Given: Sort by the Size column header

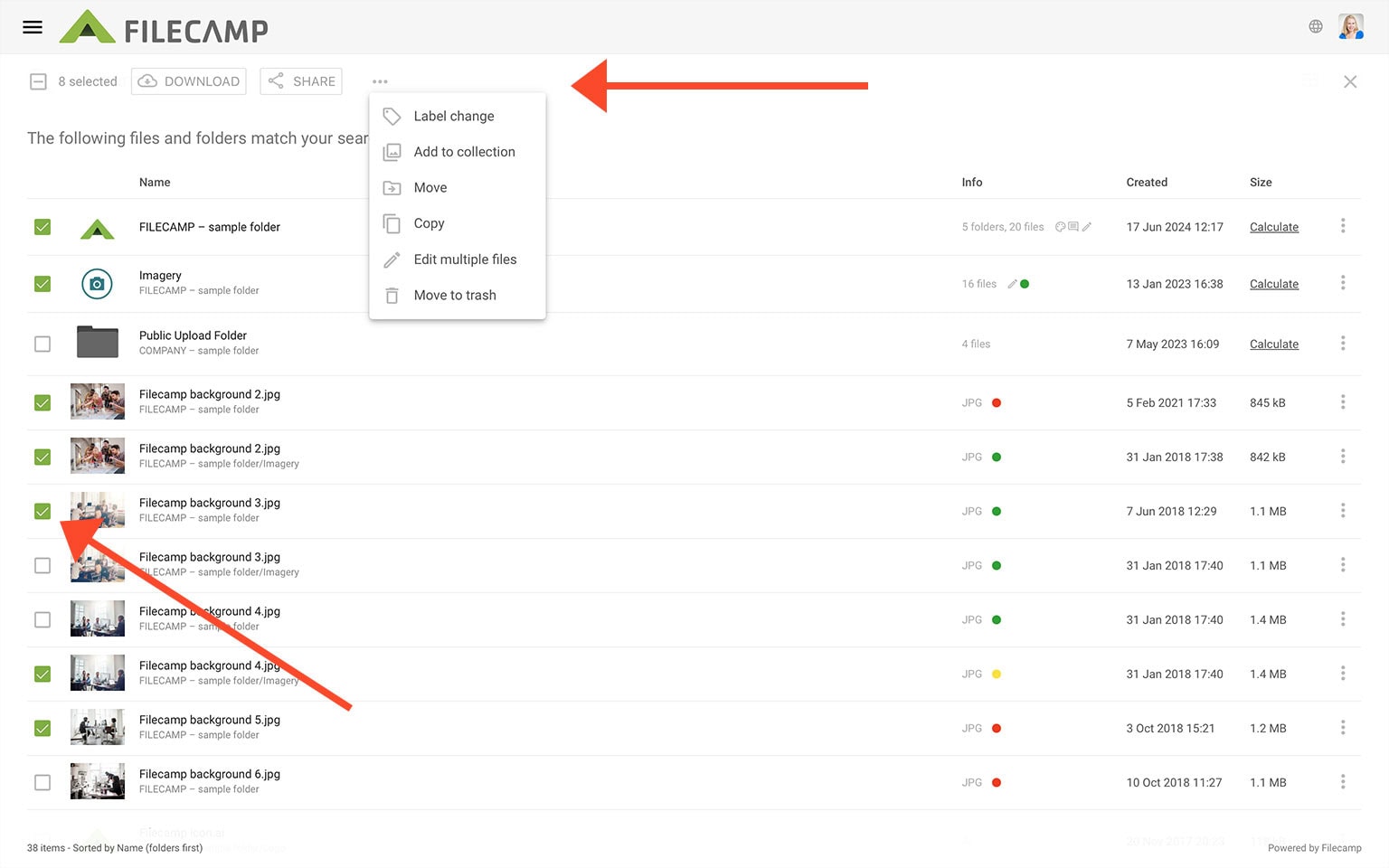Looking at the screenshot, I should (1261, 182).
